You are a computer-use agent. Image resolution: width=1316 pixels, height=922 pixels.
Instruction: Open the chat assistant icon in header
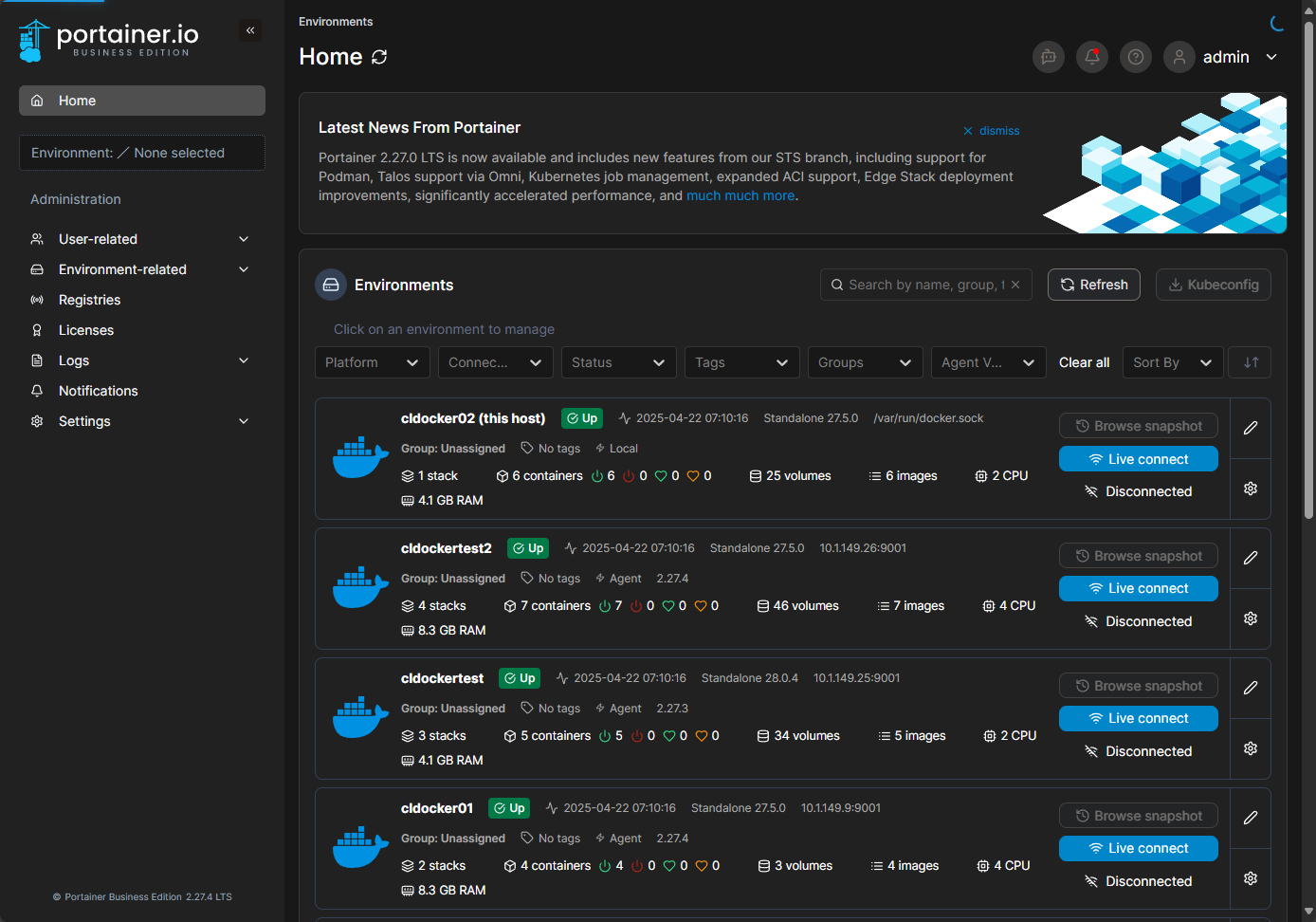tap(1049, 57)
